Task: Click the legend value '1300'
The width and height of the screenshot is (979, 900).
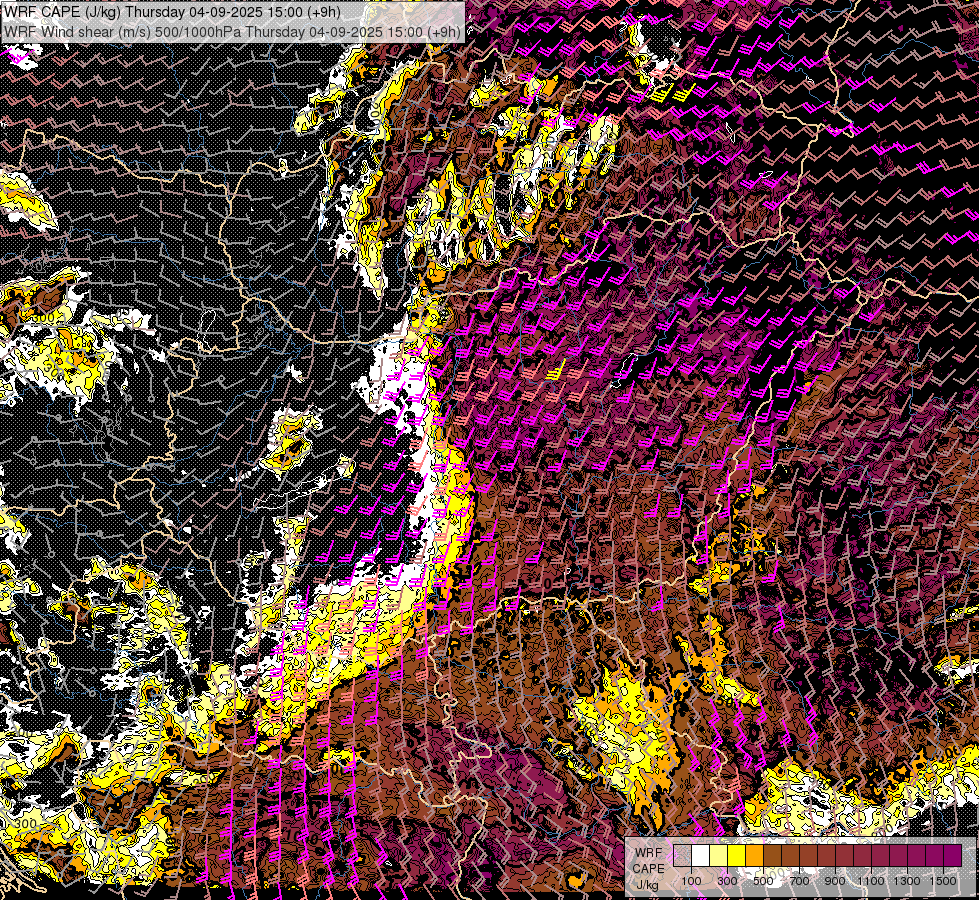Action: tap(907, 881)
